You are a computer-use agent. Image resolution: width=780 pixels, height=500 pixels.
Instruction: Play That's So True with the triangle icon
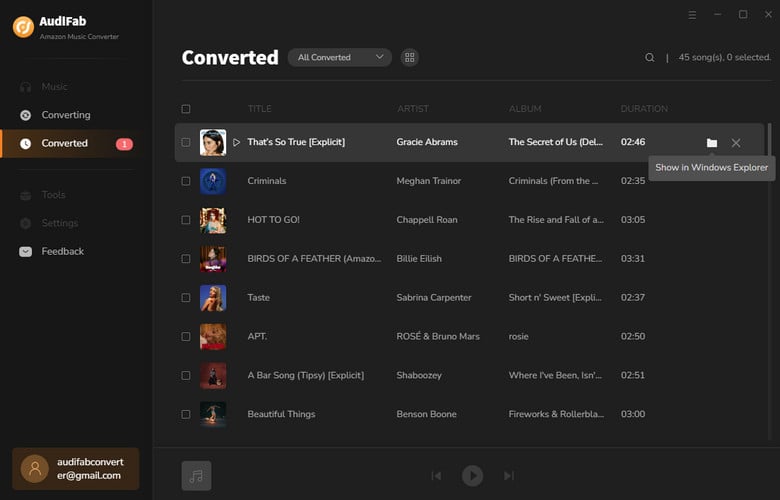(237, 142)
